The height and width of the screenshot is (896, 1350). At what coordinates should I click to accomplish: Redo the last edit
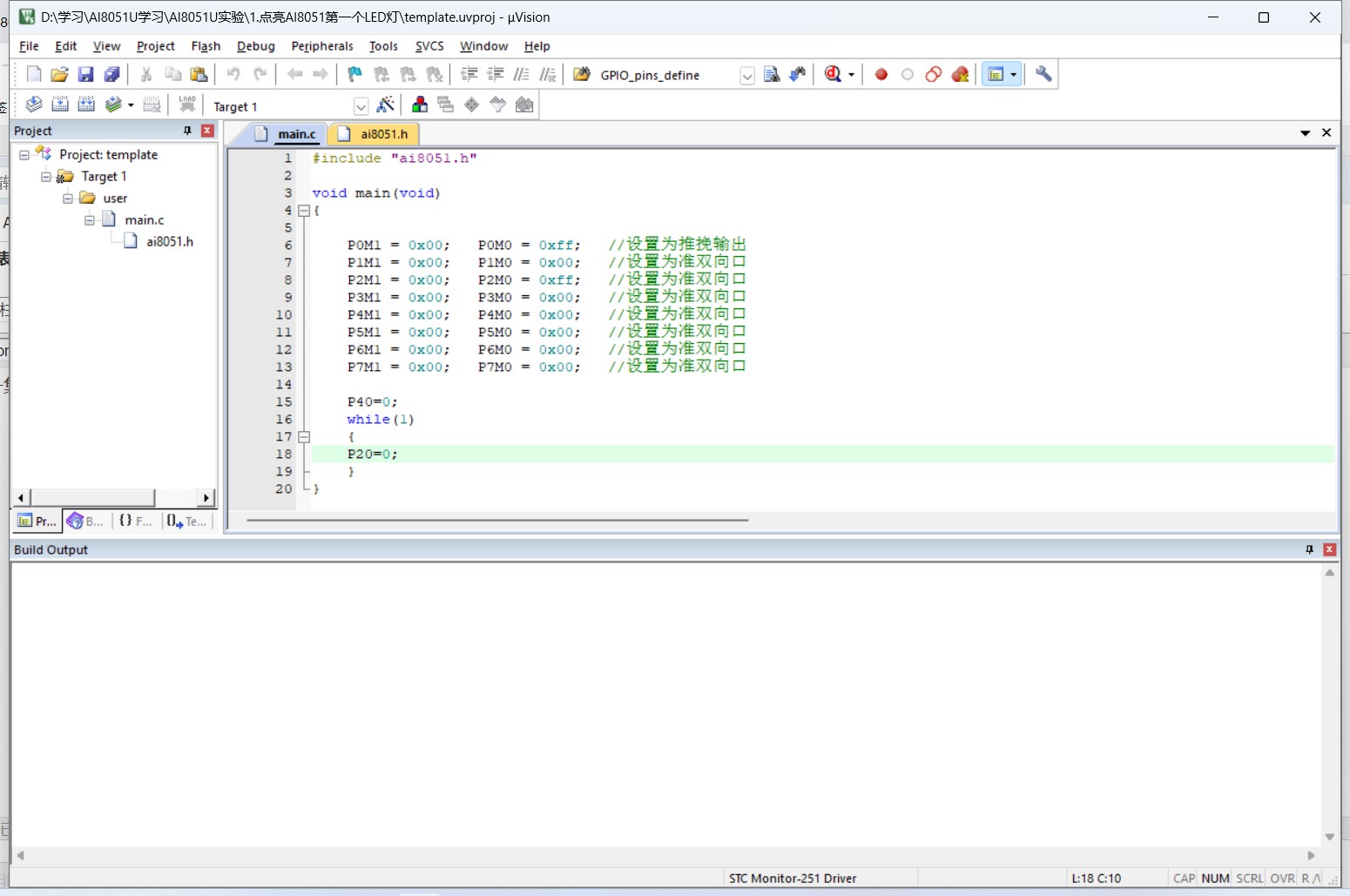pos(260,75)
